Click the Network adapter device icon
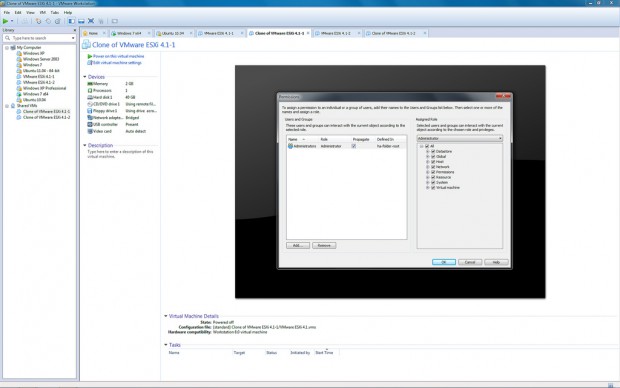The height and width of the screenshot is (388, 620). [90, 117]
